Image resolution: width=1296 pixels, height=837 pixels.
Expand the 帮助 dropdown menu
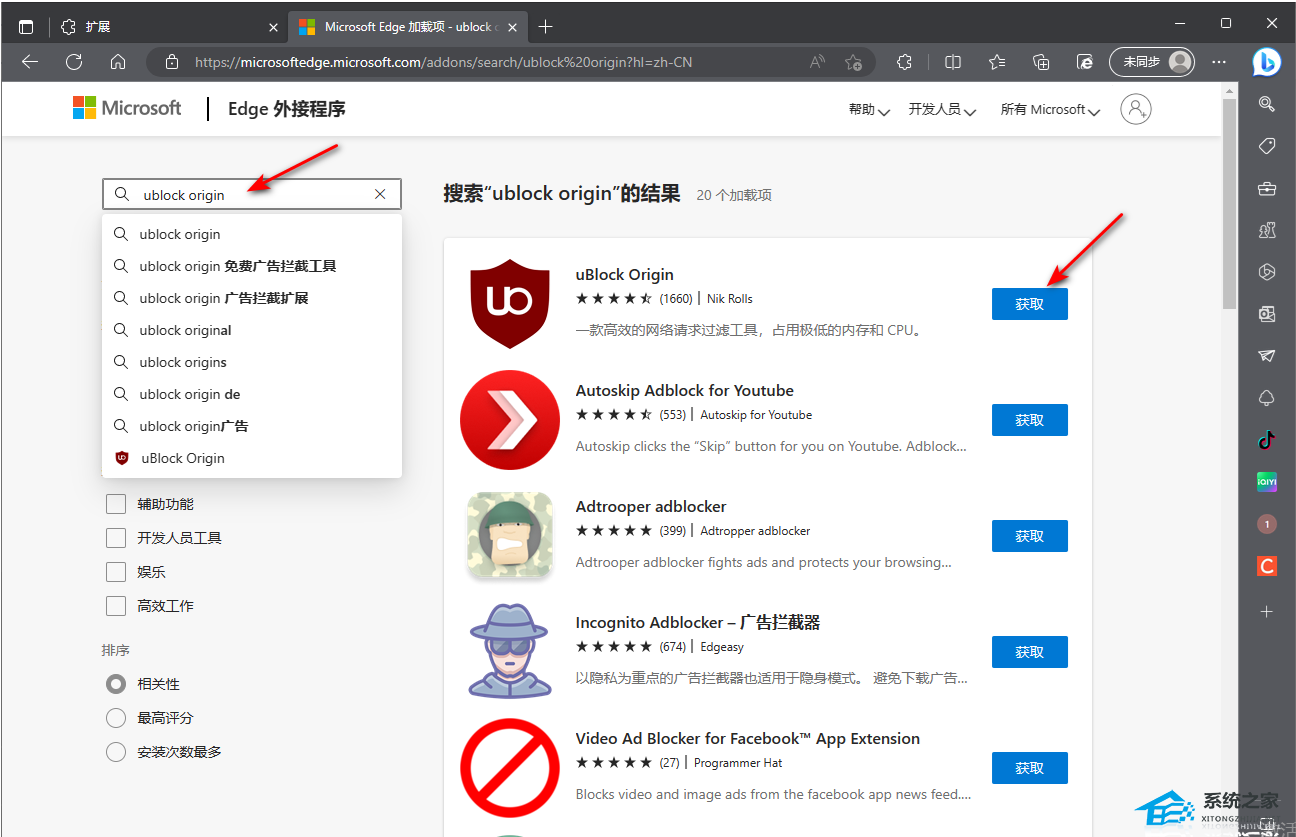(x=869, y=110)
